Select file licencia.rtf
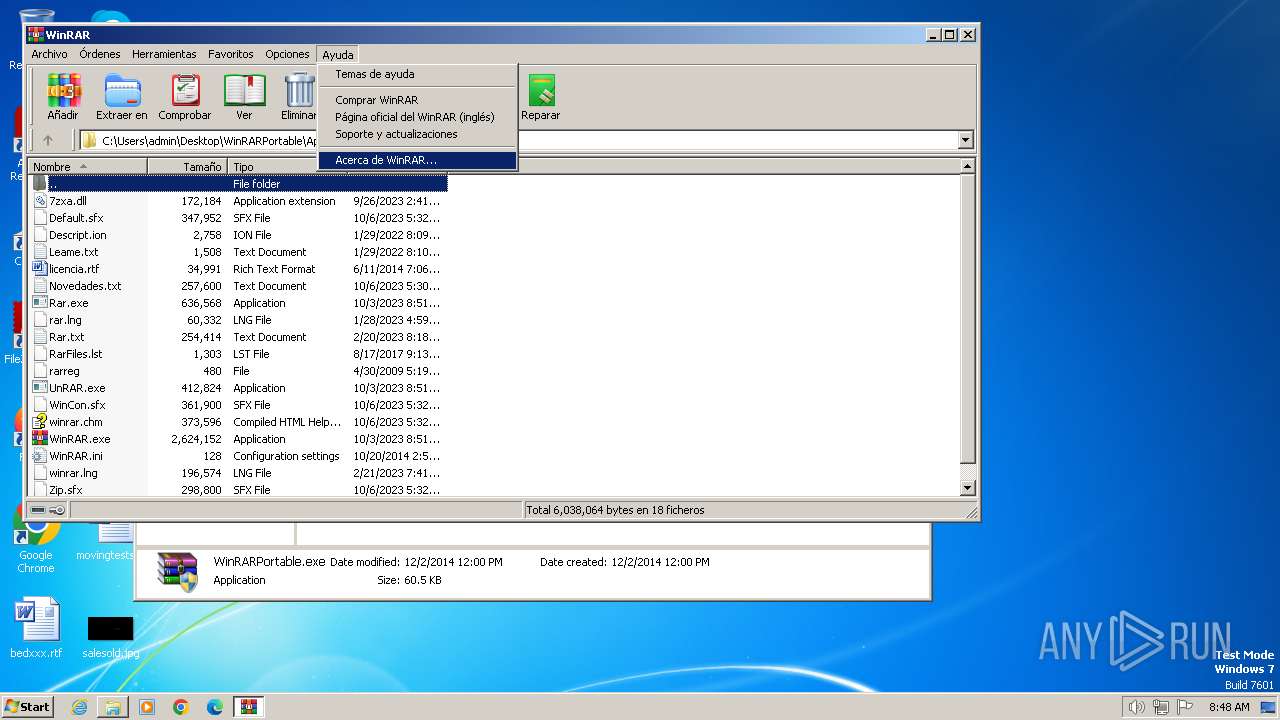 (x=74, y=269)
